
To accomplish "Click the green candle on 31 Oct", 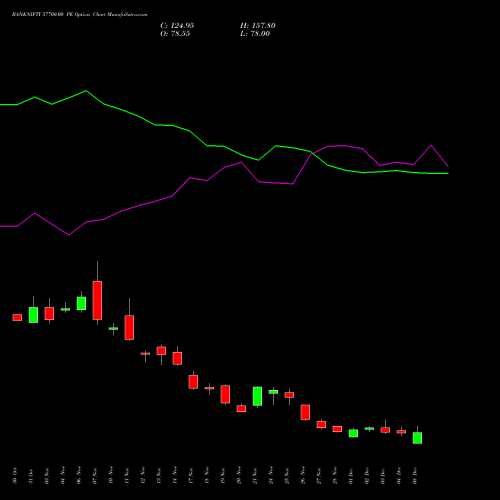I will [33, 315].
